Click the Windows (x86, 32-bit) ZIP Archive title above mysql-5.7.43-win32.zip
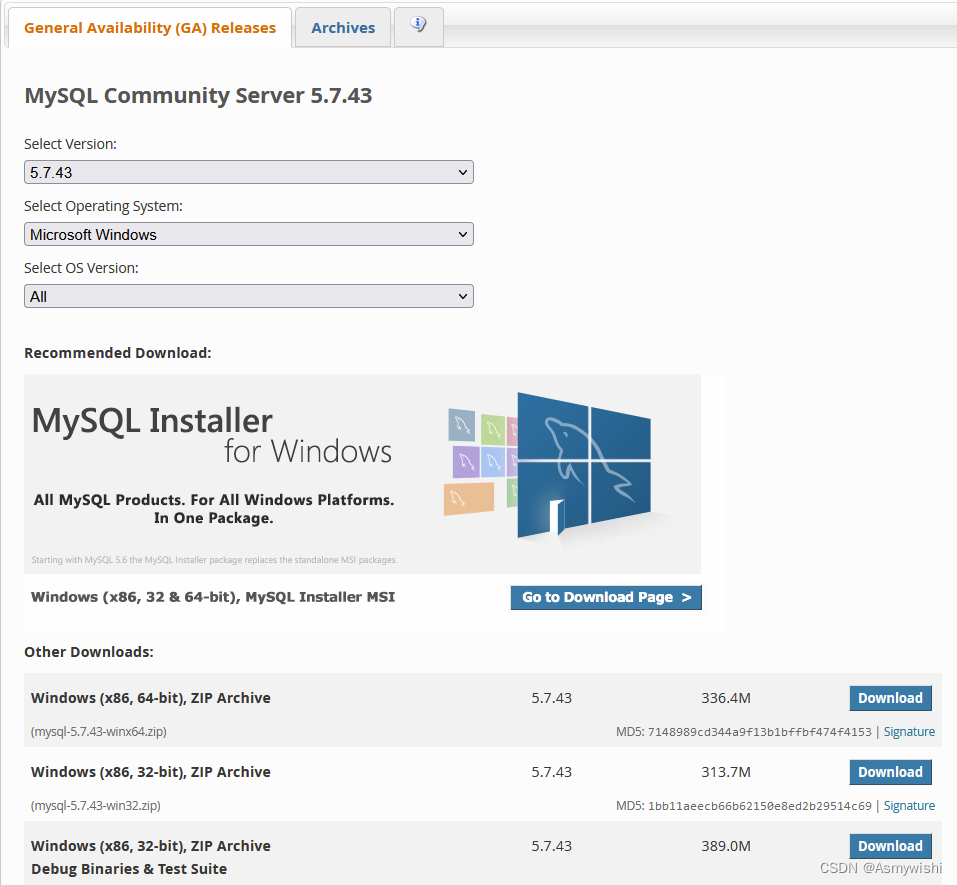957x885 pixels. pos(151,771)
